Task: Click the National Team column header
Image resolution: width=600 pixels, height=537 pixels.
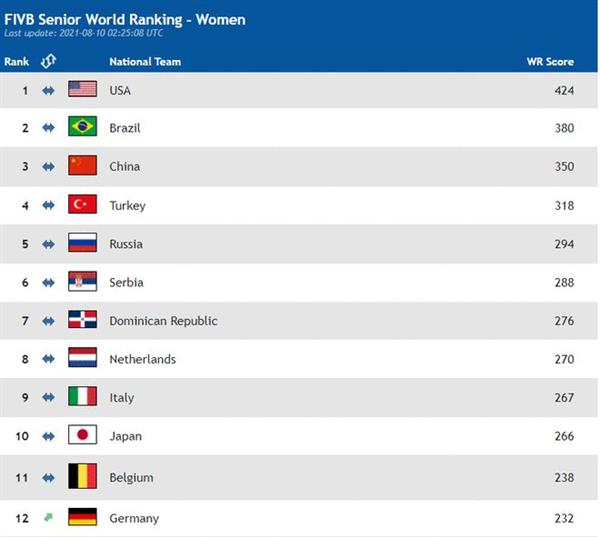Action: [145, 62]
